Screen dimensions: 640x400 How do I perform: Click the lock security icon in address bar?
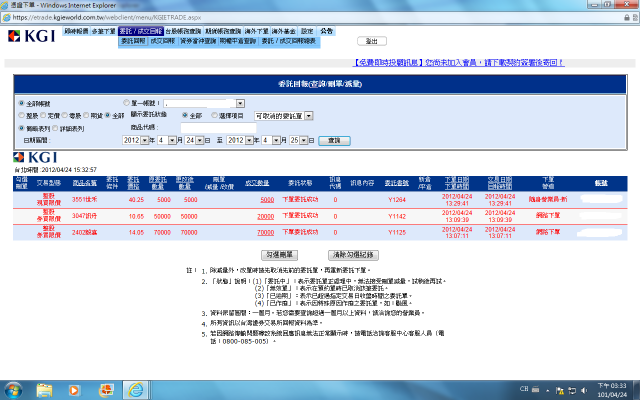coord(627,18)
